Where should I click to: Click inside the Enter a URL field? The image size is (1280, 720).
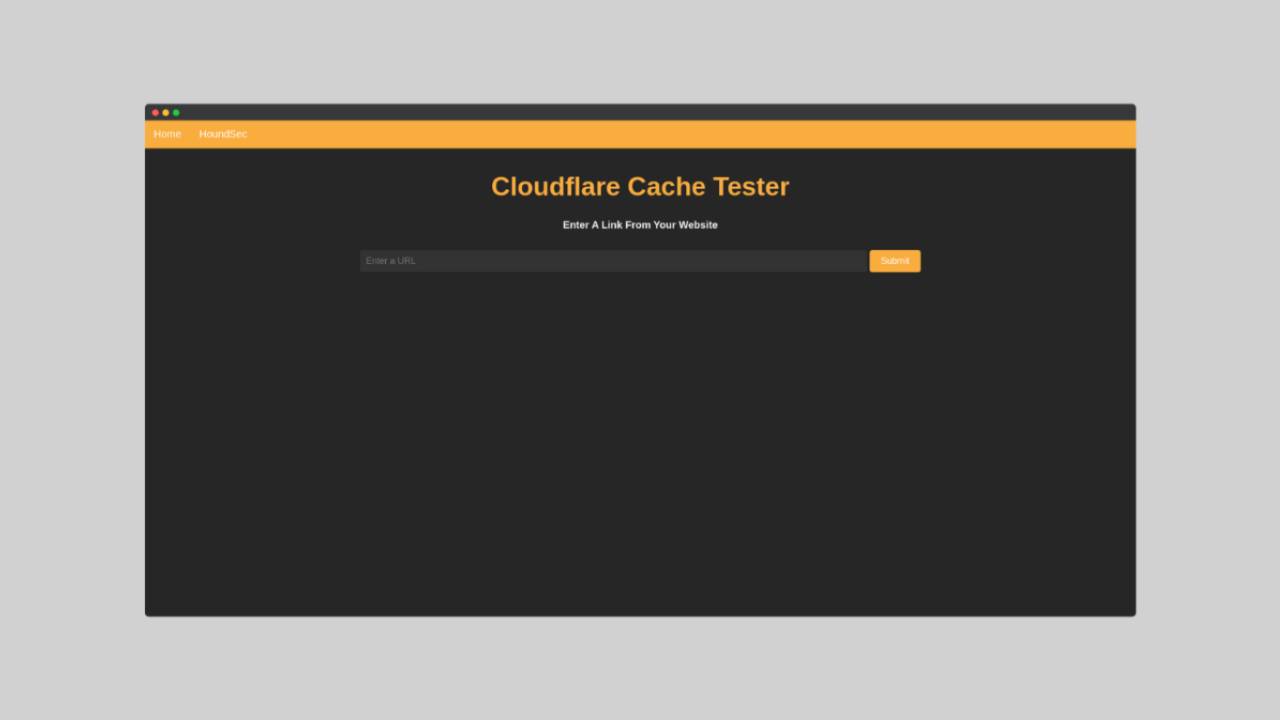(x=610, y=260)
